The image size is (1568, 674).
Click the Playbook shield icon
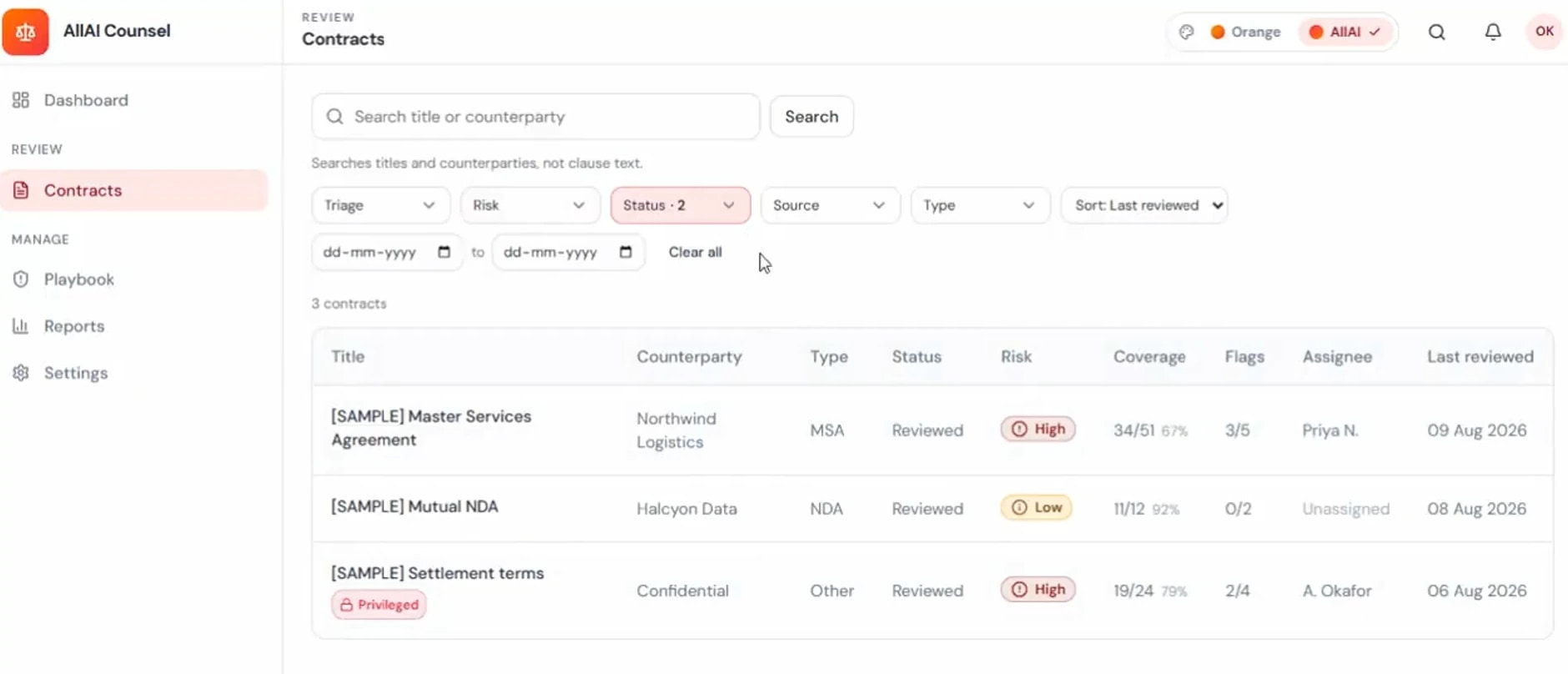pyautogui.click(x=21, y=279)
